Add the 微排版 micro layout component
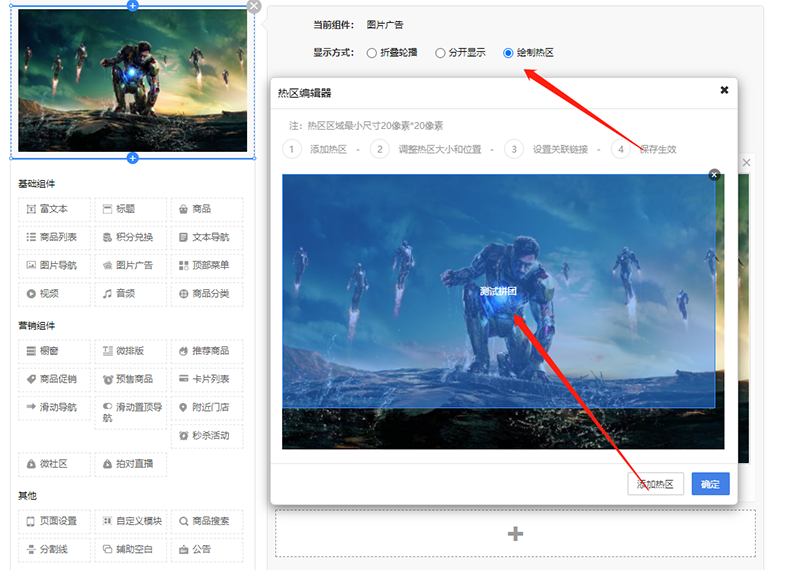 point(131,351)
